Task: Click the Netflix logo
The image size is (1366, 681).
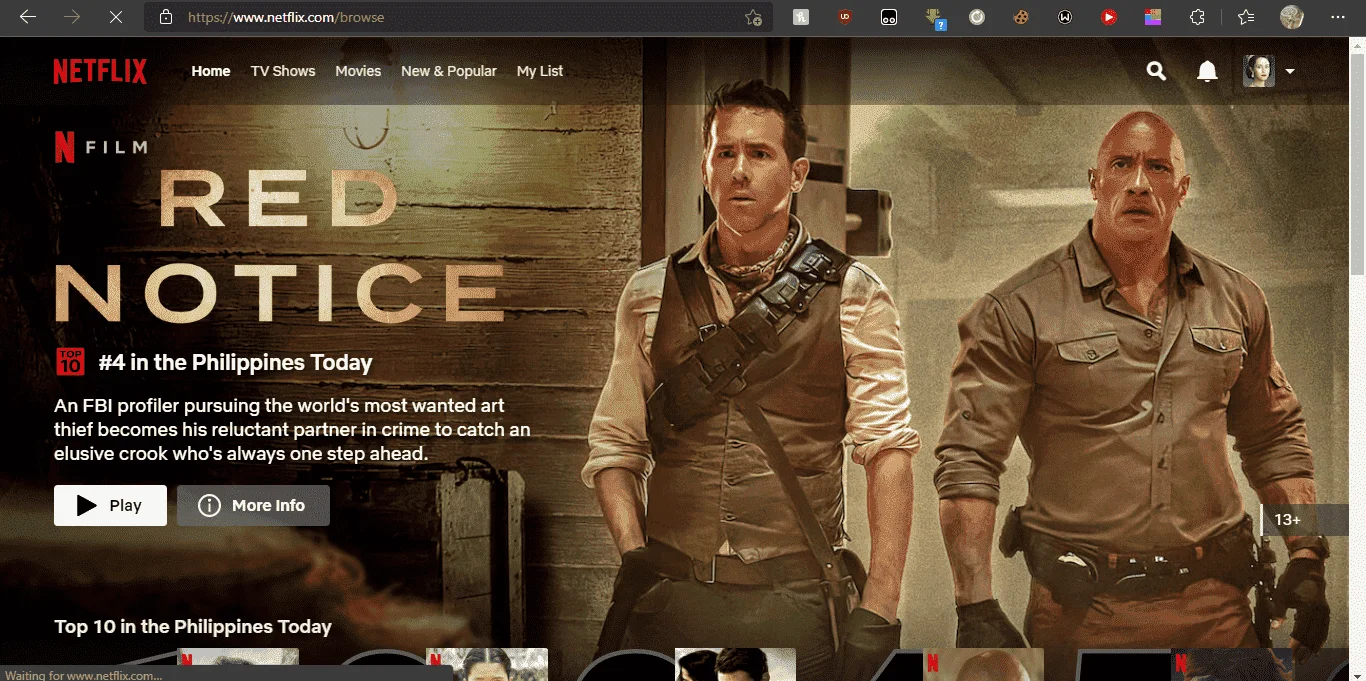Action: (100, 71)
